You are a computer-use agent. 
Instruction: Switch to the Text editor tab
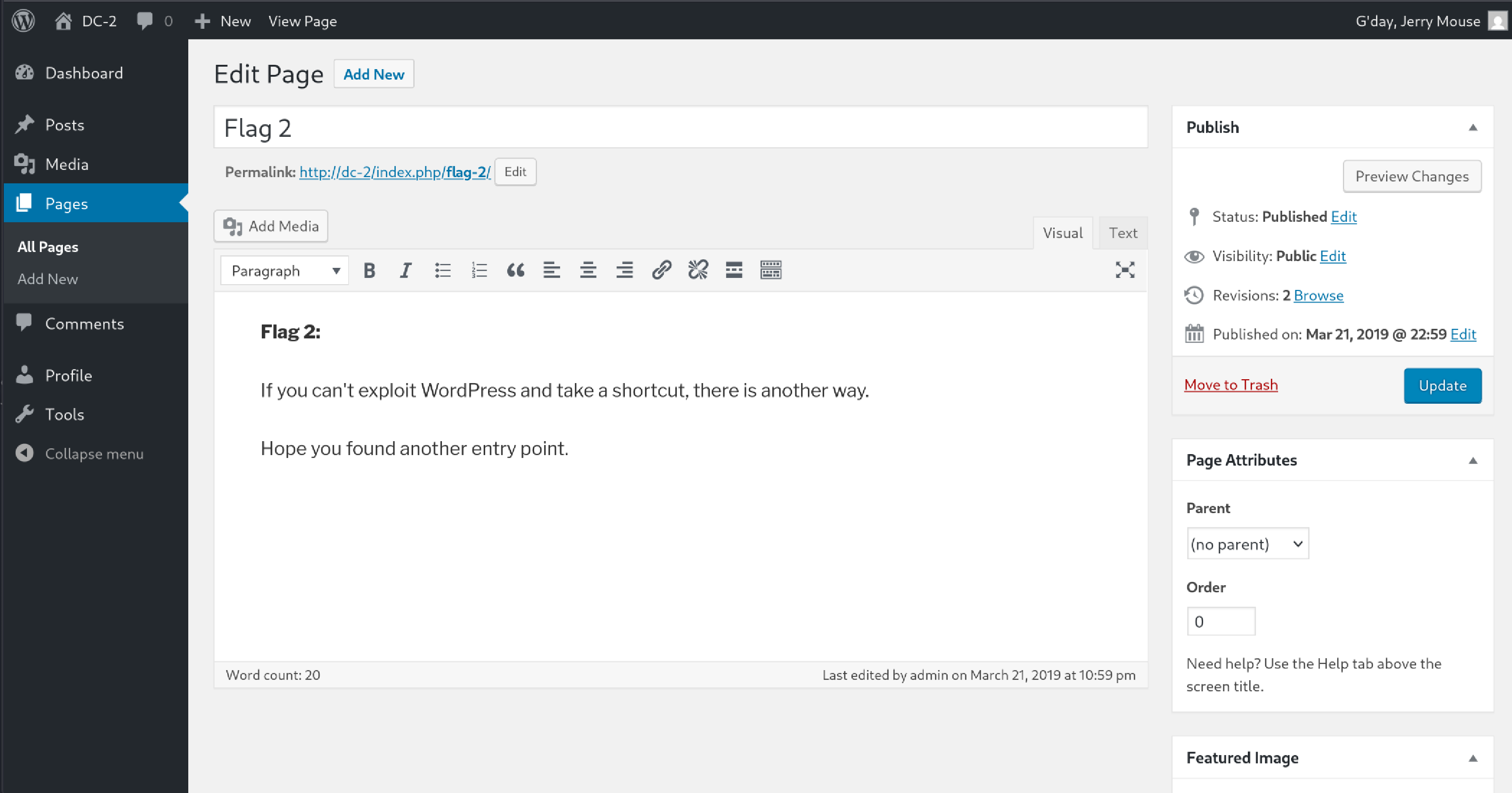(1123, 233)
